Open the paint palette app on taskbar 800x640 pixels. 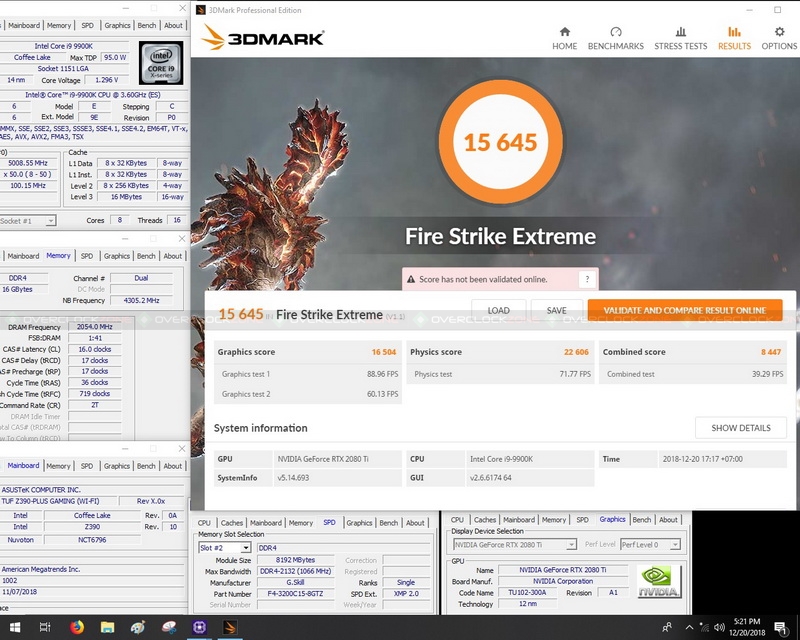point(138,627)
